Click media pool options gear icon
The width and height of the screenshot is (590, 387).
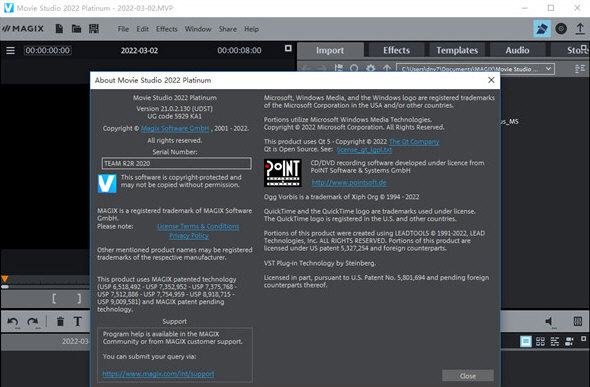click(371, 69)
